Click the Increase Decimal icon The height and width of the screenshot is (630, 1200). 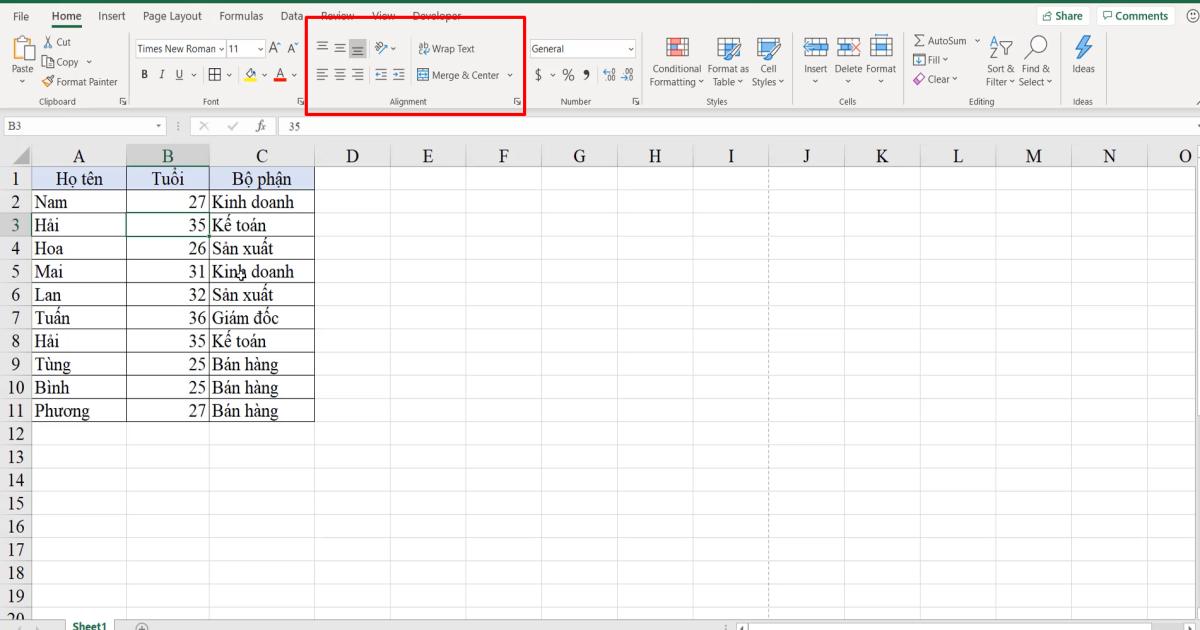click(609, 73)
